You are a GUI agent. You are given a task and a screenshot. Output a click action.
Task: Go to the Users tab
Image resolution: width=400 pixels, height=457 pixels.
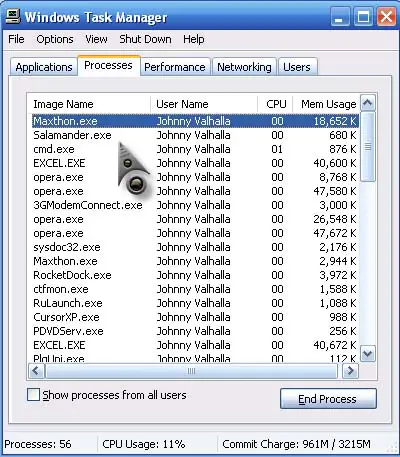(x=297, y=67)
